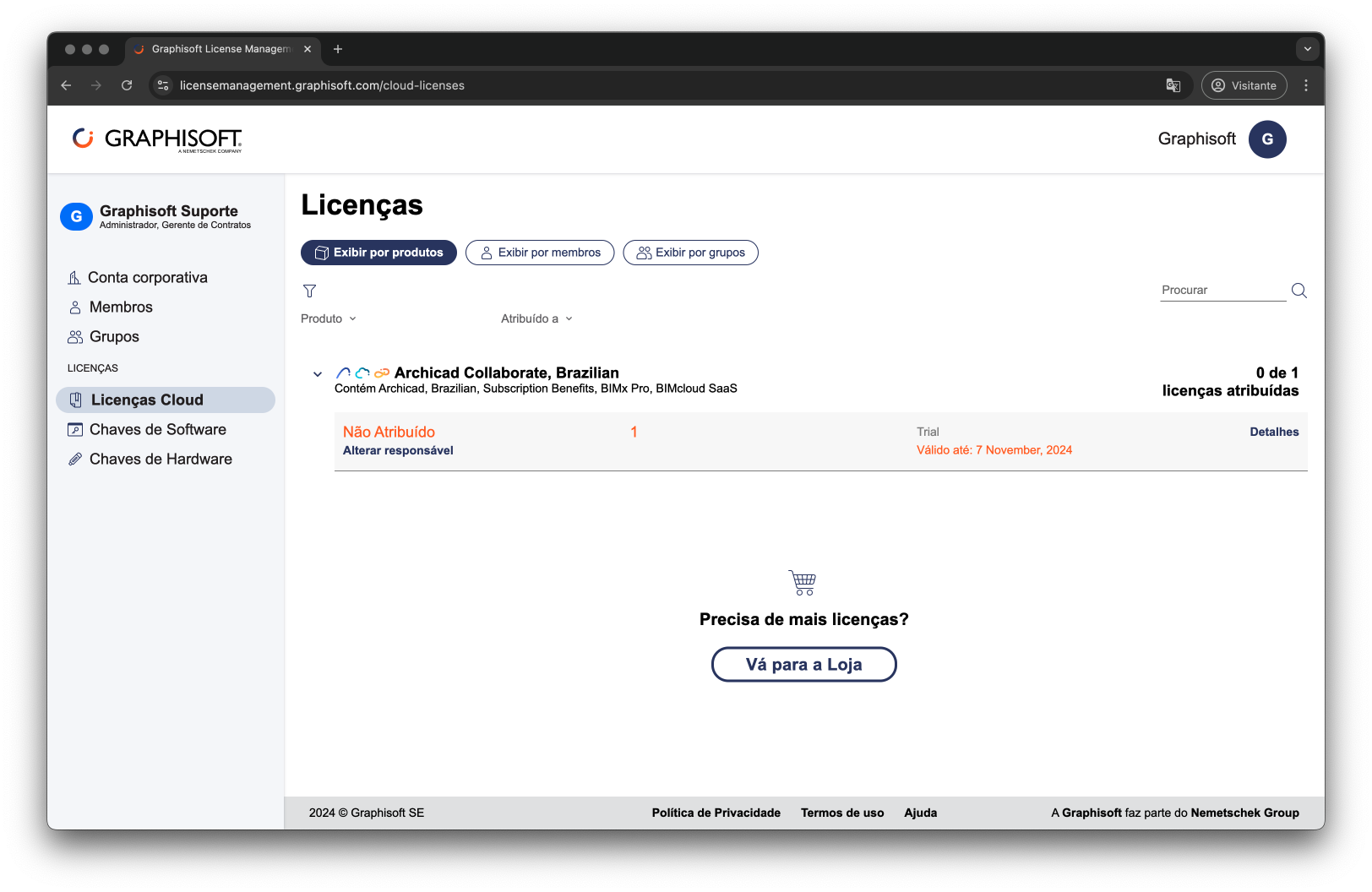The width and height of the screenshot is (1372, 892).
Task: Open Detalhes of the trial license
Action: coord(1274,432)
